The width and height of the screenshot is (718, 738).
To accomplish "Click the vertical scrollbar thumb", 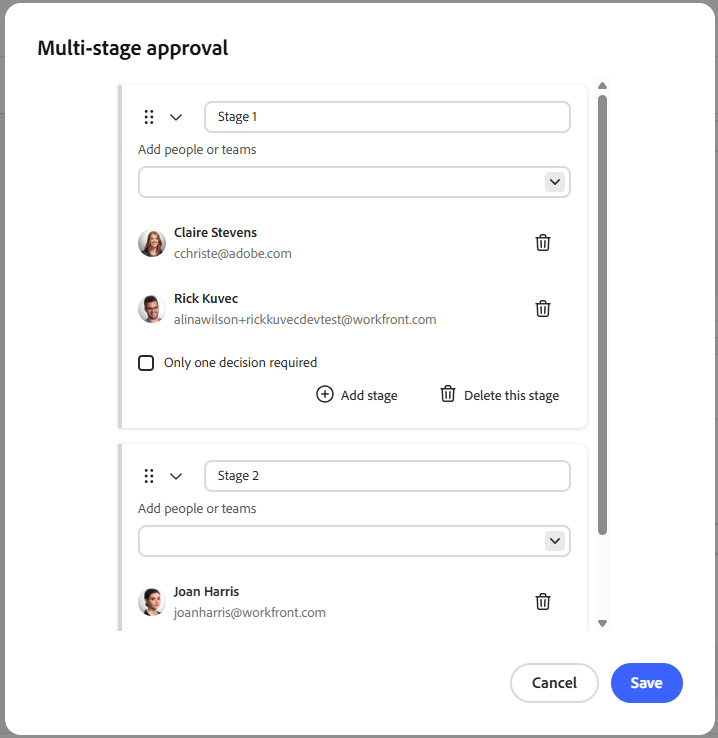I will point(602,315).
